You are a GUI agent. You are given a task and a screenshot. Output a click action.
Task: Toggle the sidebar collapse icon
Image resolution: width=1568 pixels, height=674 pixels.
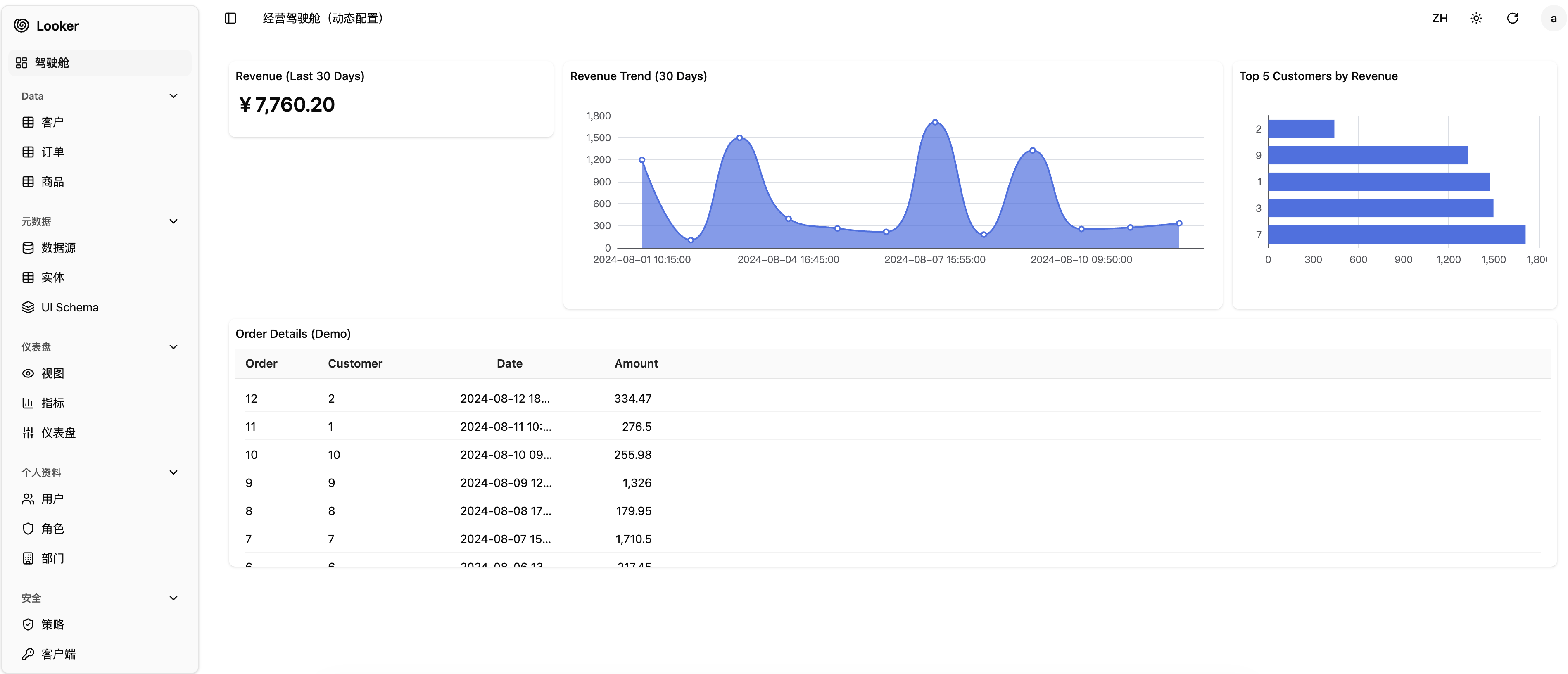pos(230,18)
